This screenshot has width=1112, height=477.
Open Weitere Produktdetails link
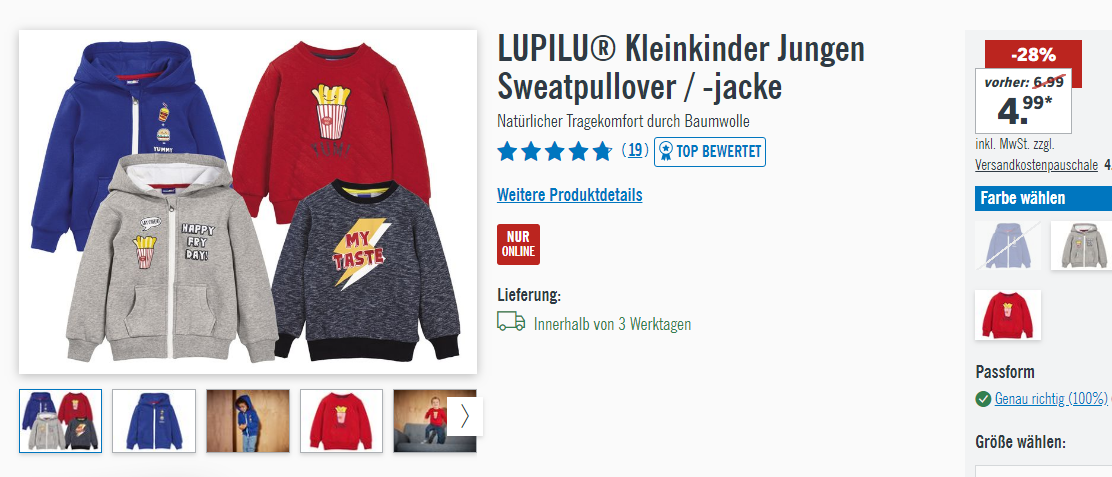pyautogui.click(x=569, y=195)
